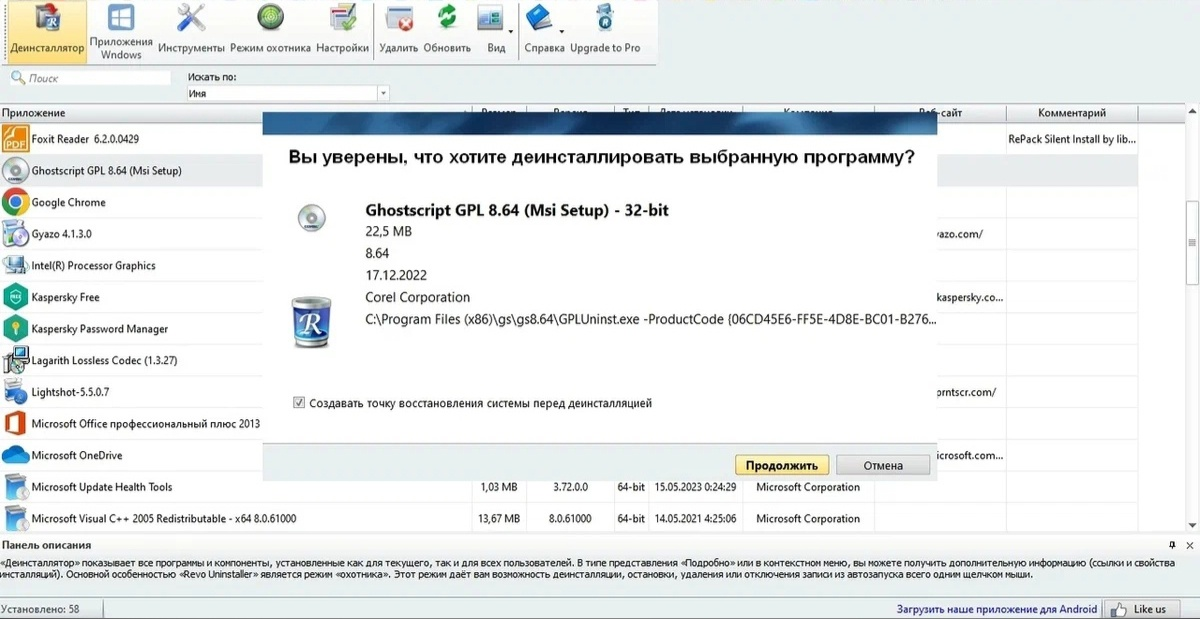This screenshot has height=619, width=1200.
Task: Click Corel Corporation publisher text
Action: coord(418,297)
